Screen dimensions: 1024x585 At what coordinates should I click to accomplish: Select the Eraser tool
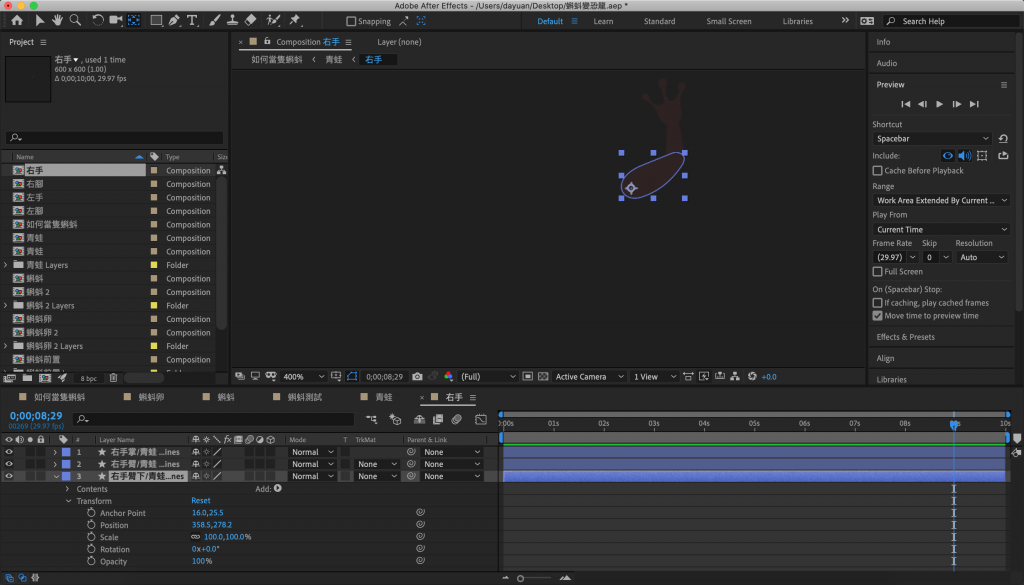250,21
